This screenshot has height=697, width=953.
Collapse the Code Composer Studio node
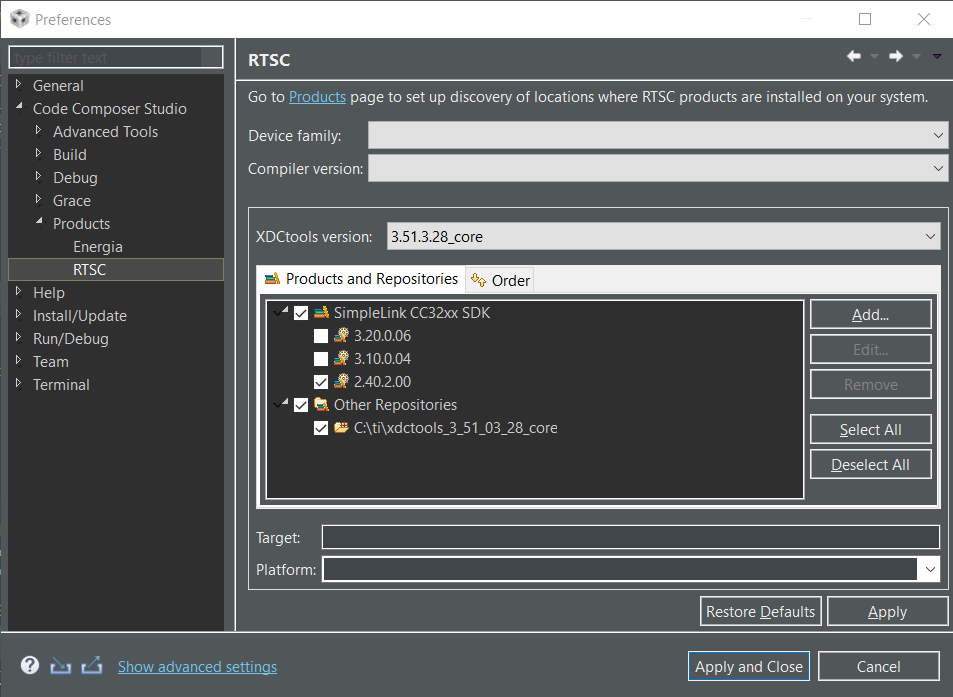click(x=19, y=106)
